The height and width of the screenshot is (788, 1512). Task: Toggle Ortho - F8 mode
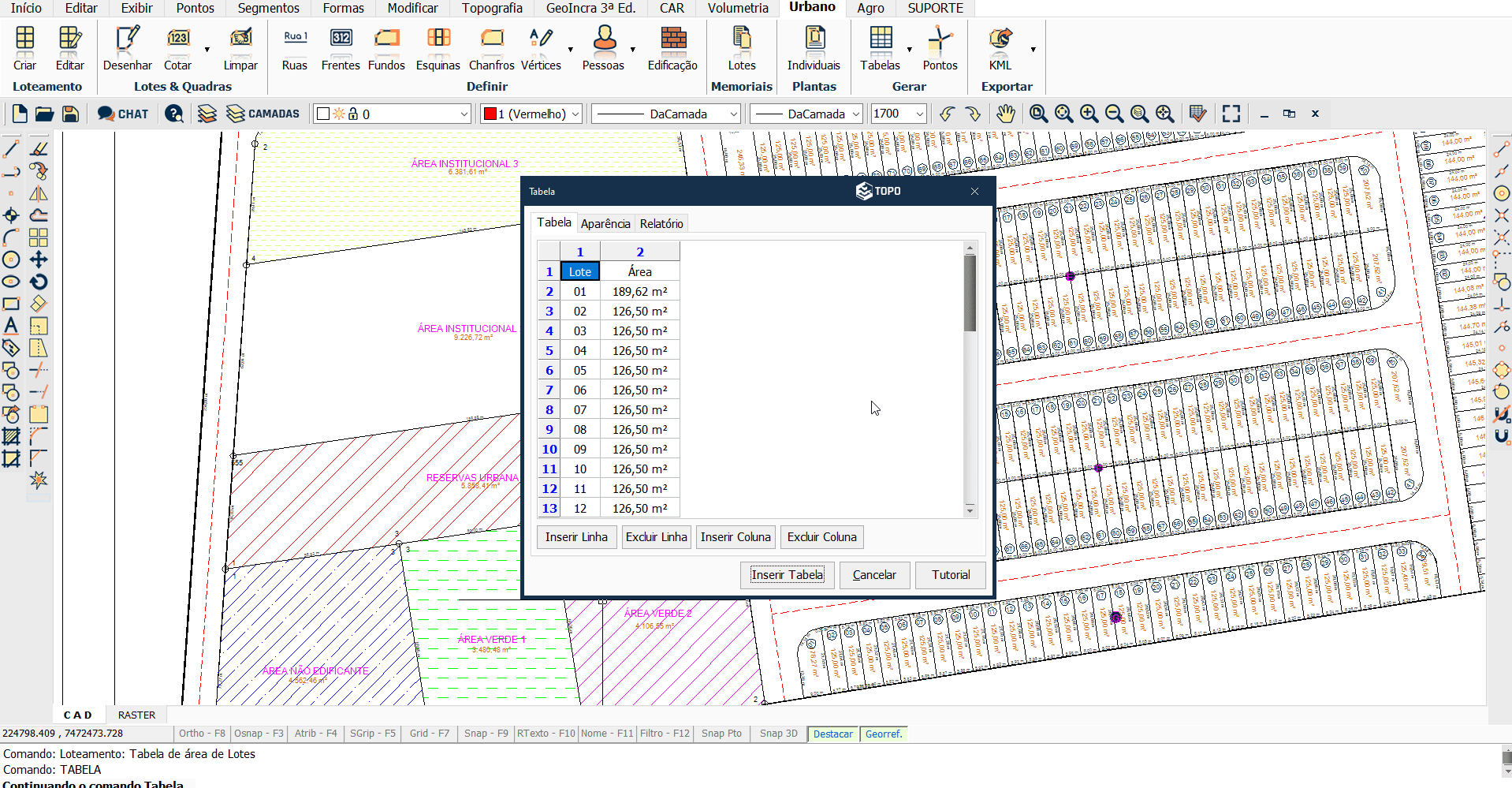(202, 734)
